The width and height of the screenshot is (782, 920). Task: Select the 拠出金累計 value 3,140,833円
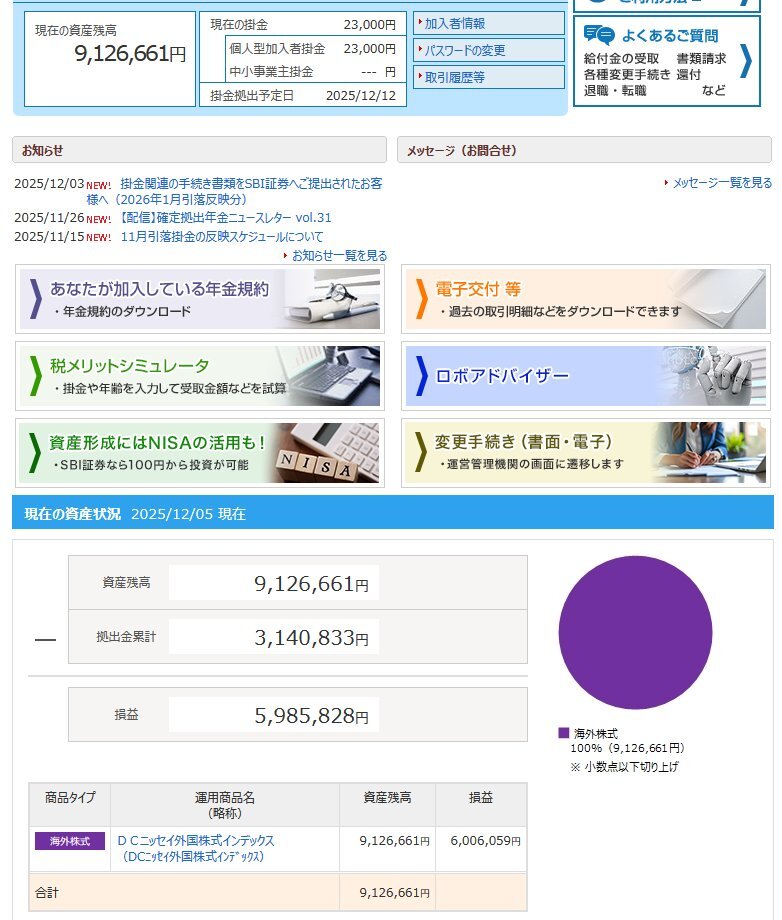[312, 638]
